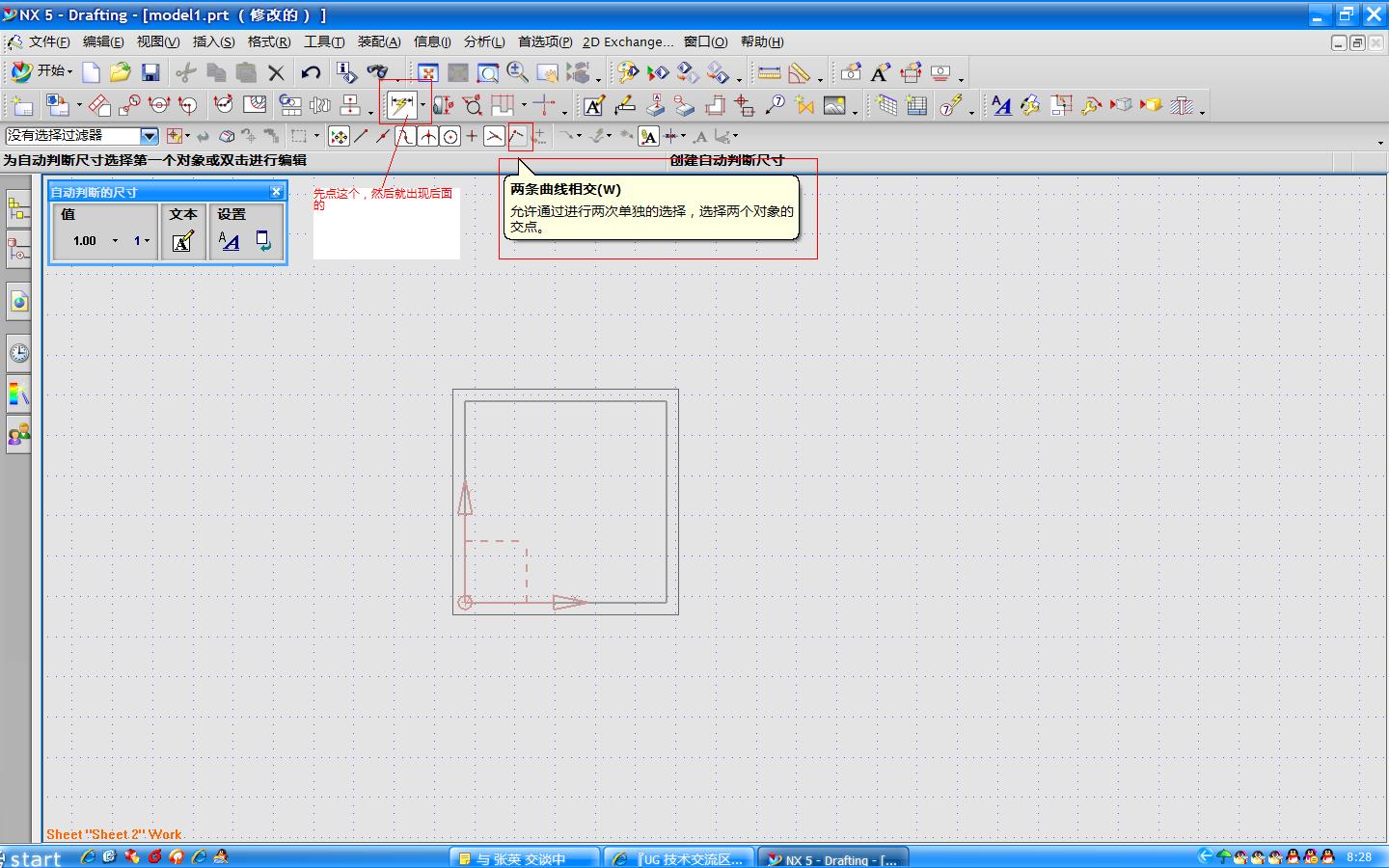Click the binoculars find icon
Image resolution: width=1389 pixels, height=868 pixels.
[376, 72]
